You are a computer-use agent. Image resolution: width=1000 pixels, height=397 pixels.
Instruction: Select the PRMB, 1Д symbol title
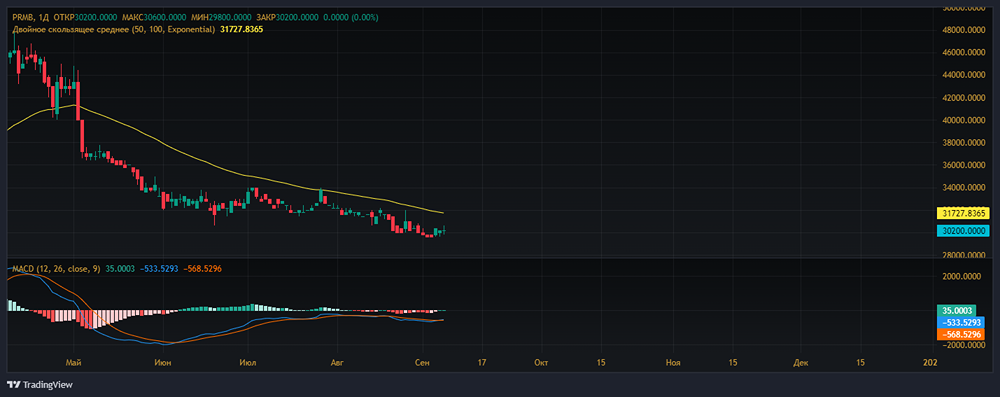click(31, 18)
